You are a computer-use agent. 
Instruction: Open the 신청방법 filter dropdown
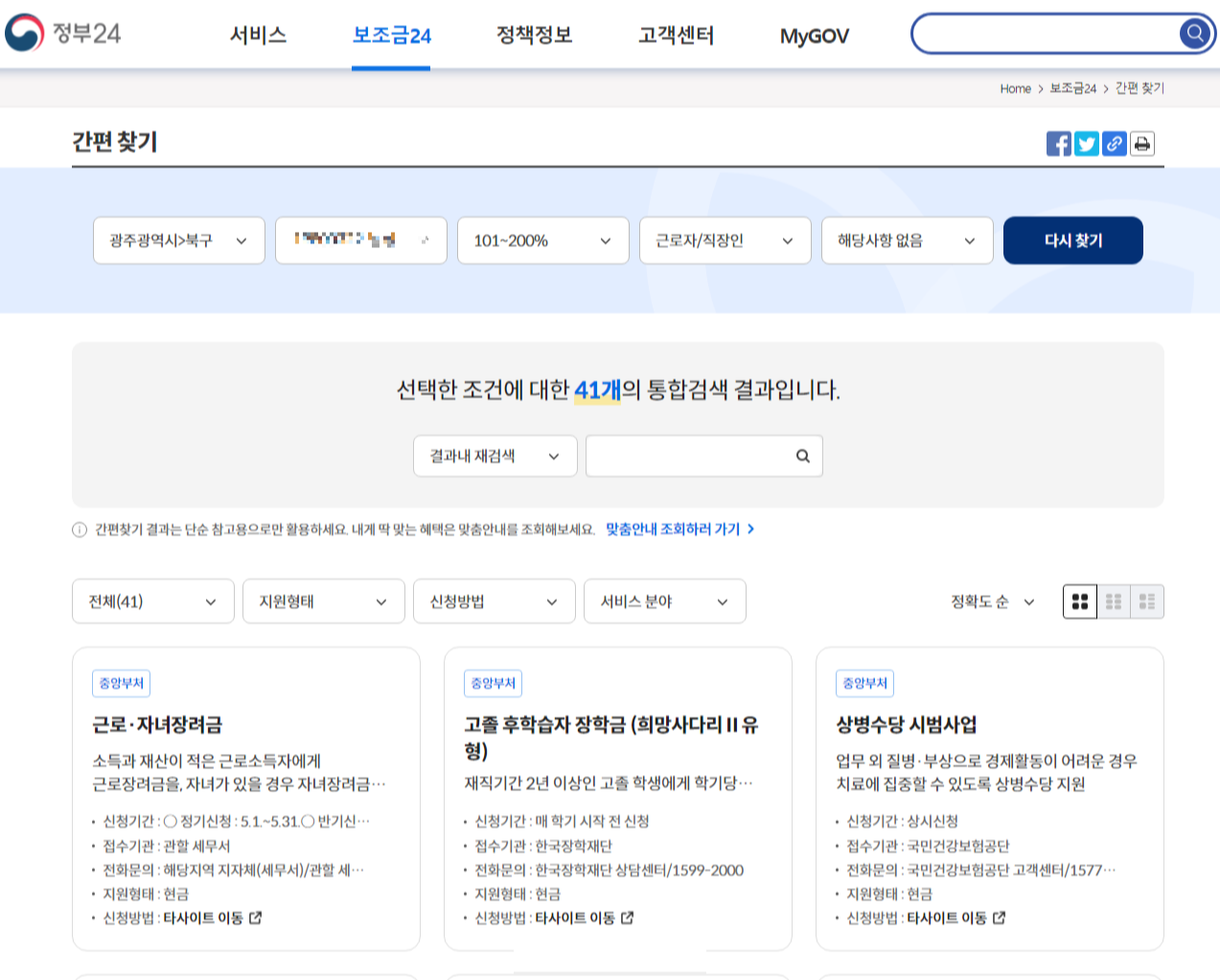pyautogui.click(x=495, y=602)
